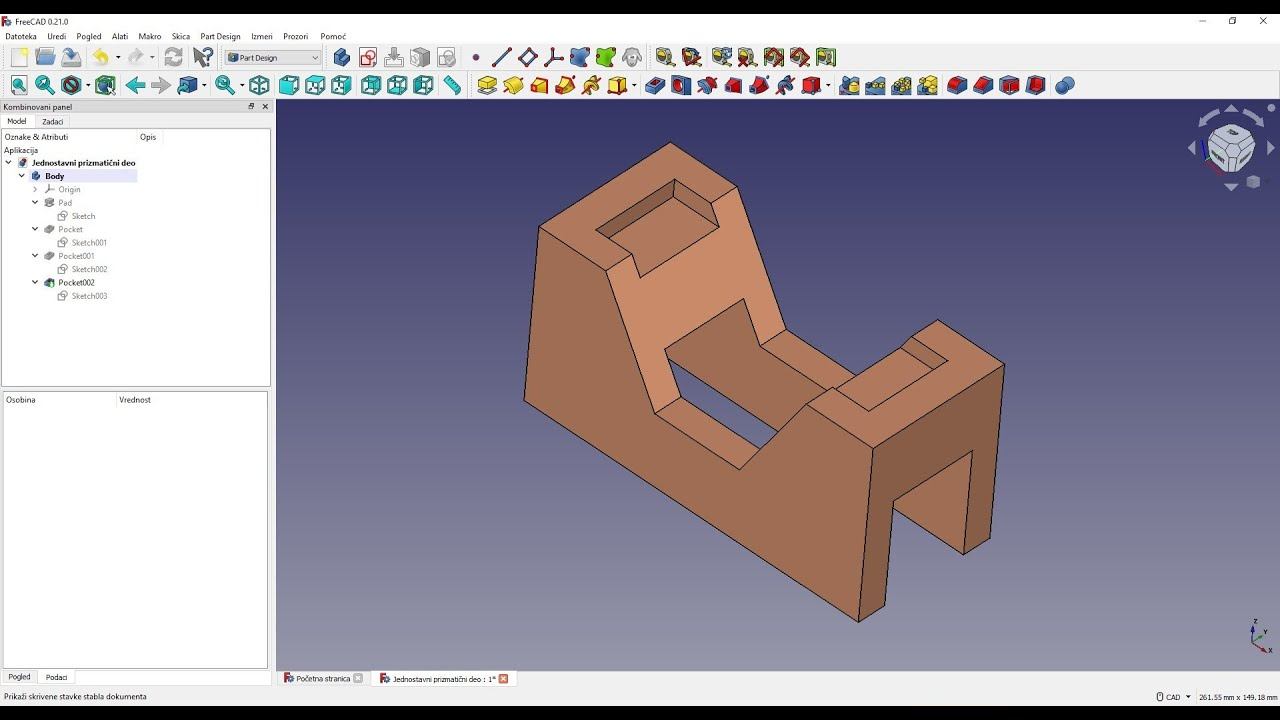Click the Fillet tool icon
Screen dimensions: 1280x720
pos(957,86)
